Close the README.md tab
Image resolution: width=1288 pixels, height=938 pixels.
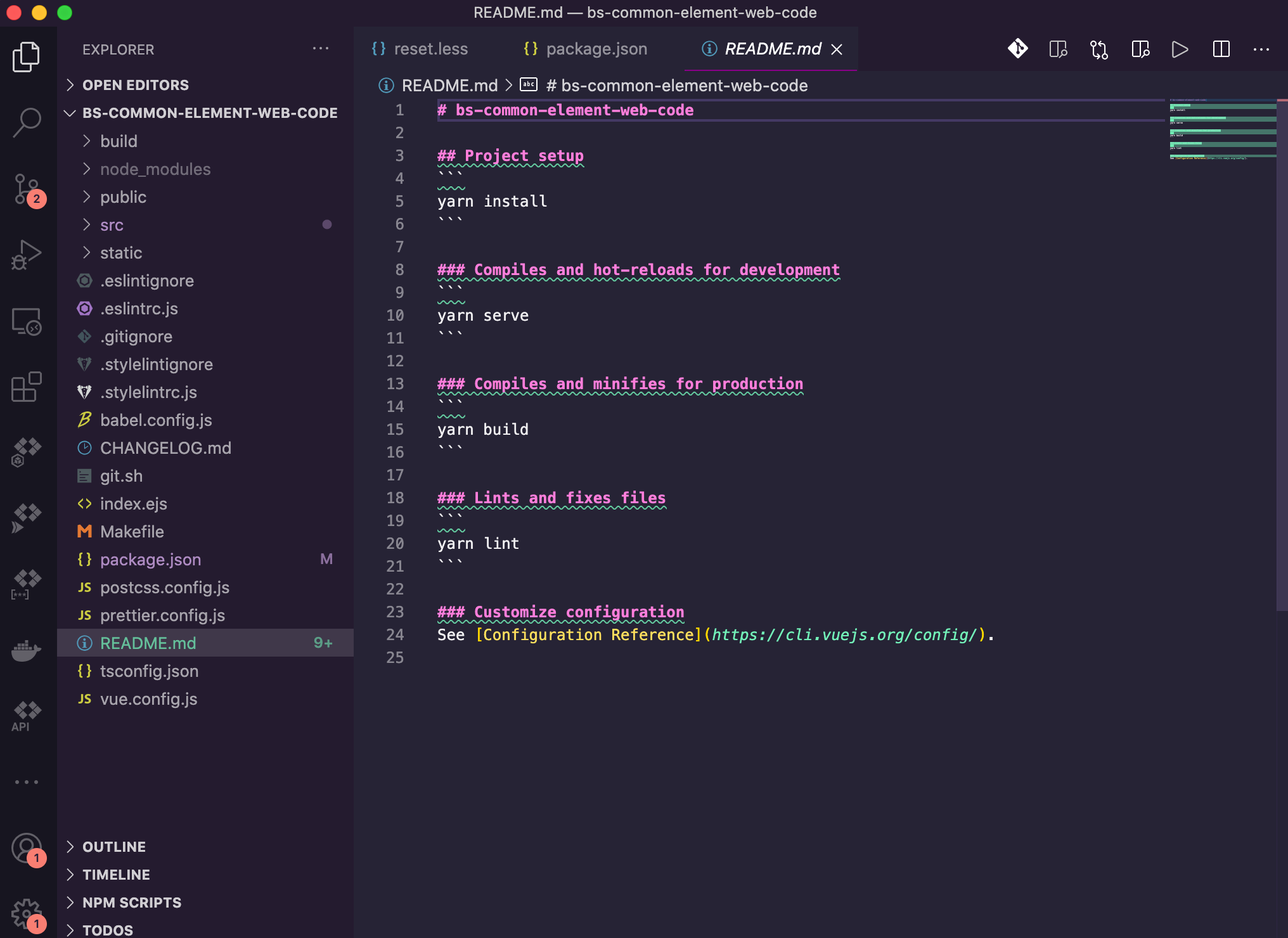pyautogui.click(x=837, y=49)
